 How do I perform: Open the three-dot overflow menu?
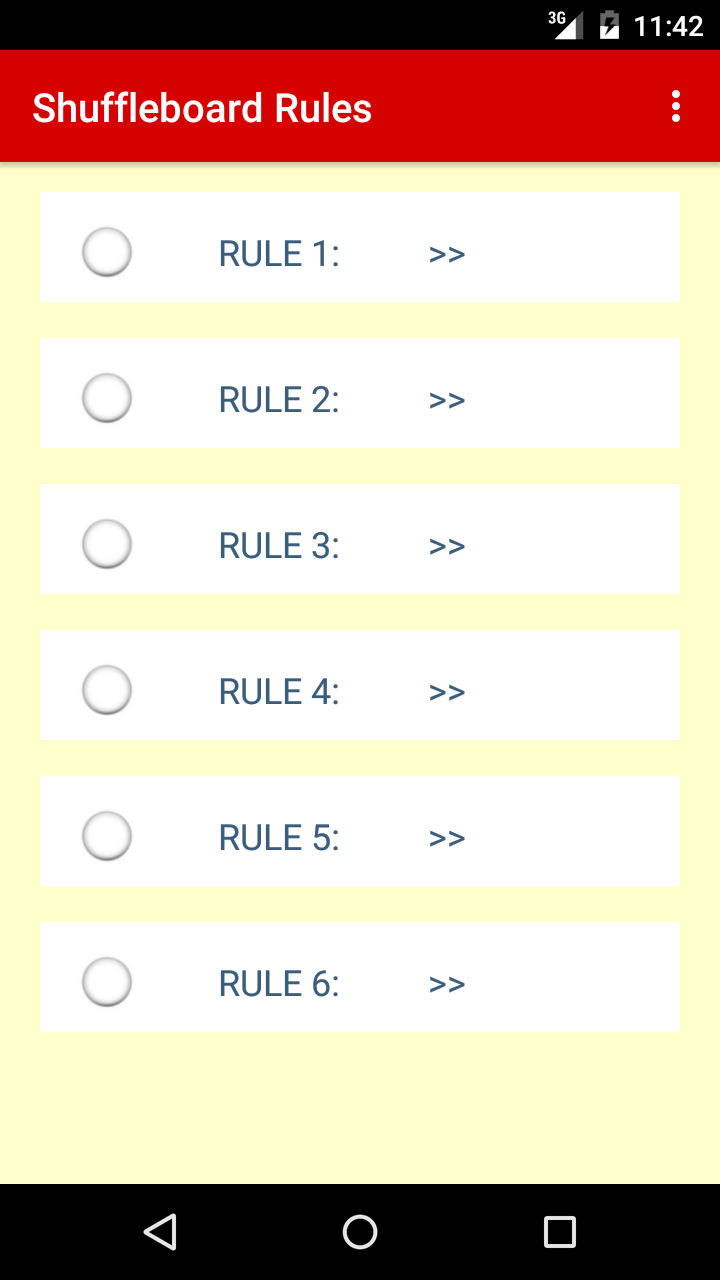point(676,106)
